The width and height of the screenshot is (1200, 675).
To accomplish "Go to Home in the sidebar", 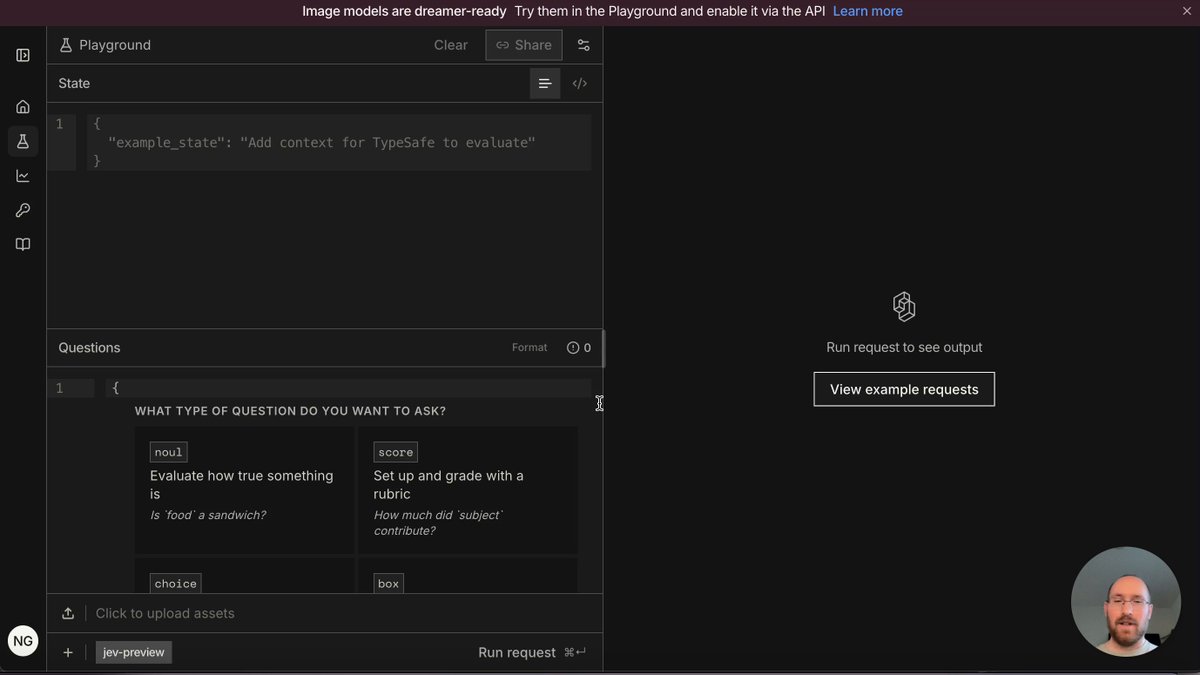I will 23,107.
